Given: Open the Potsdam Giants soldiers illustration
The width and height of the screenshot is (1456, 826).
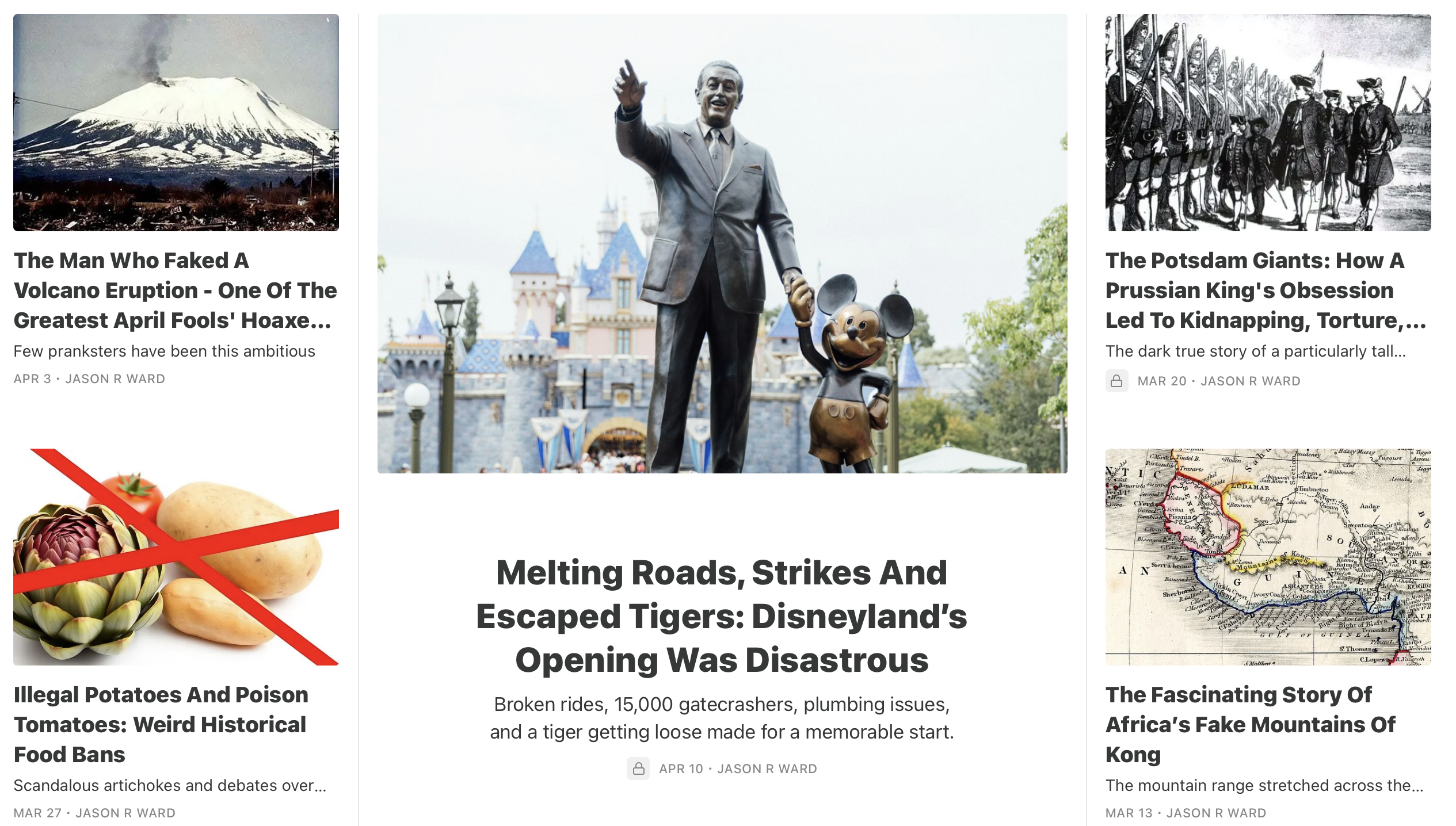Looking at the screenshot, I should [1268, 123].
